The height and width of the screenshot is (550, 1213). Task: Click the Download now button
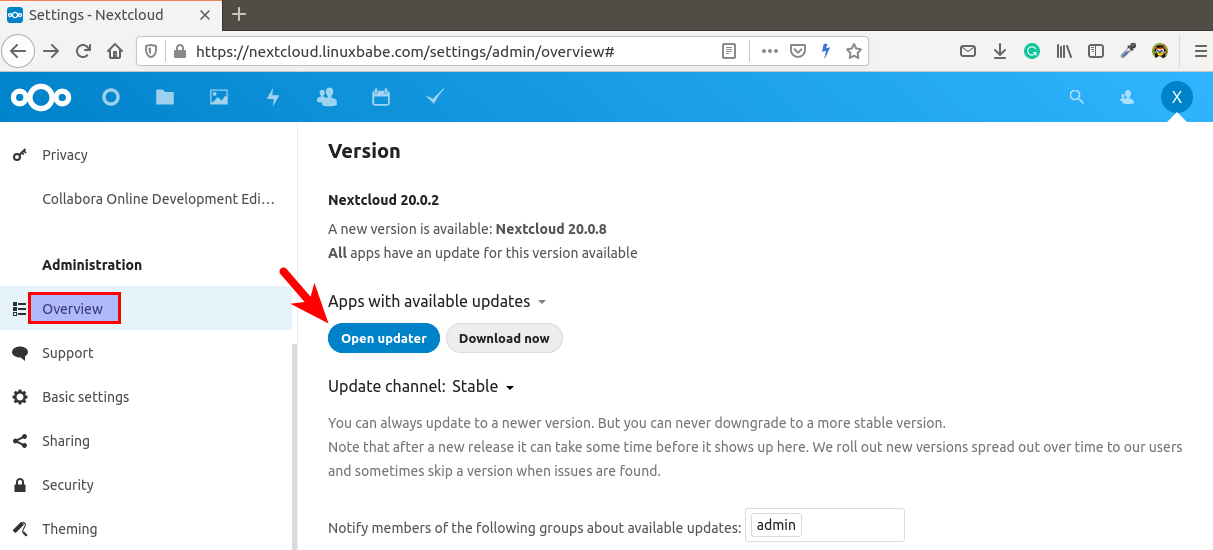504,338
